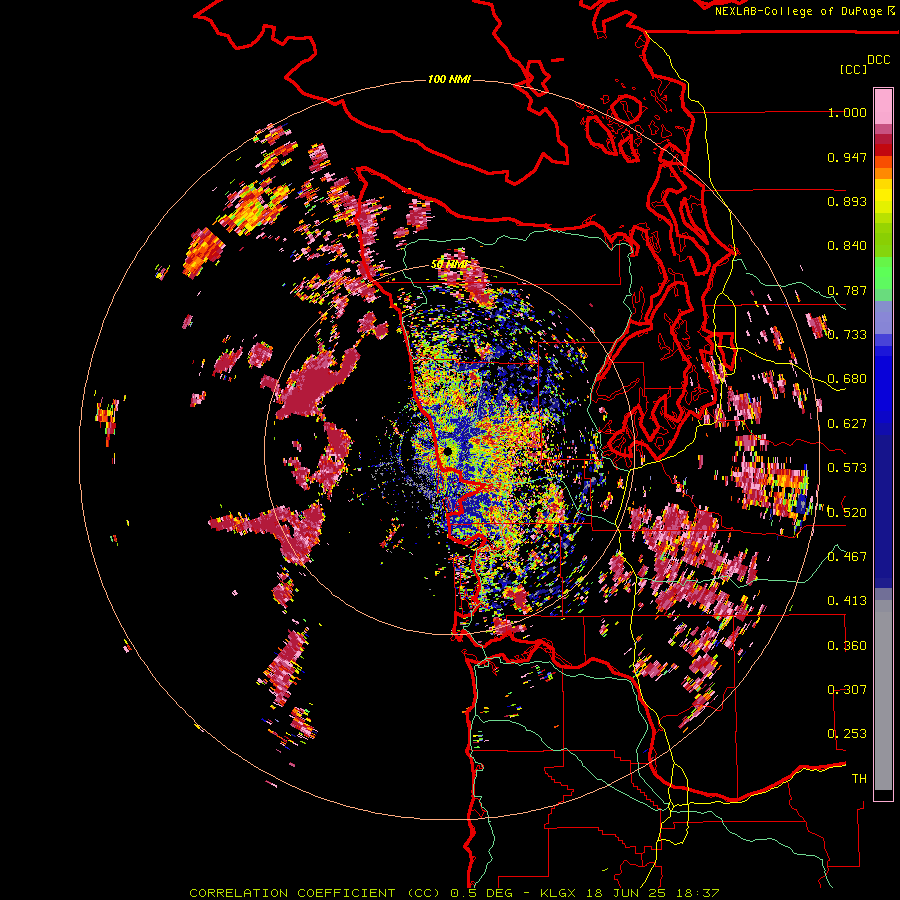Click the 0.520 color scale value
This screenshot has height=900, width=900.
click(847, 513)
